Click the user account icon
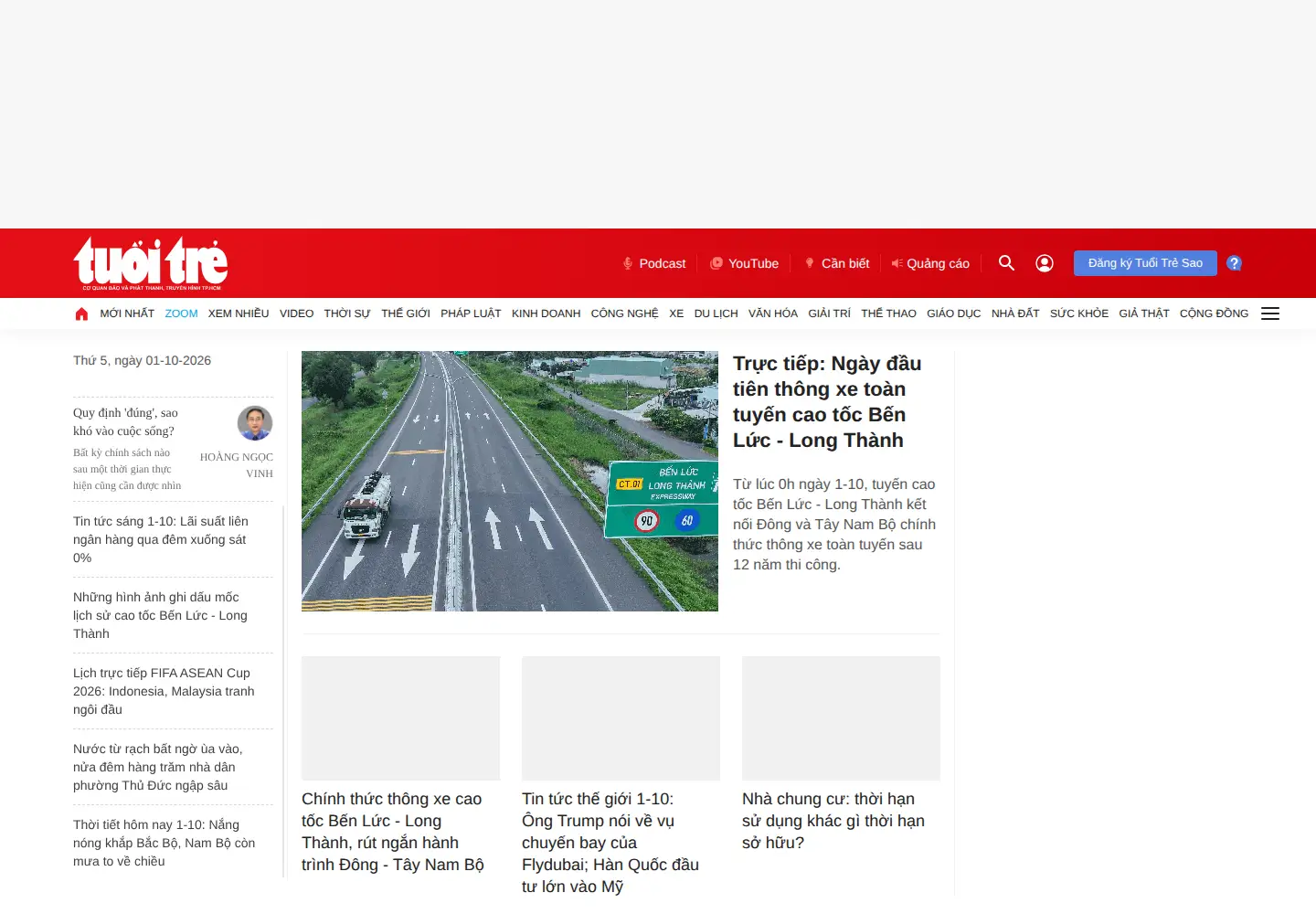 point(1045,263)
